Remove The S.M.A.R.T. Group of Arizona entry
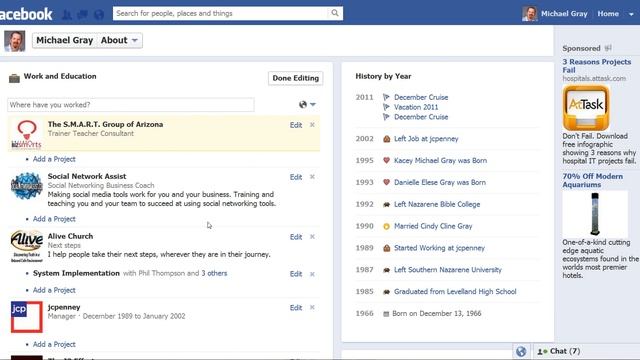 tap(312, 125)
